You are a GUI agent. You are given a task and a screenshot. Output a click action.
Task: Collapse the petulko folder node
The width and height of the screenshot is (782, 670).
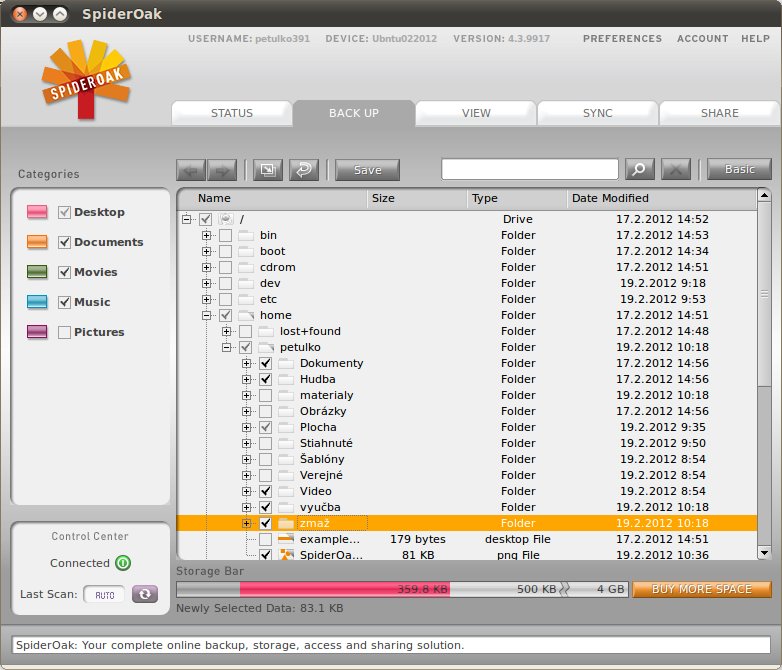tap(226, 347)
